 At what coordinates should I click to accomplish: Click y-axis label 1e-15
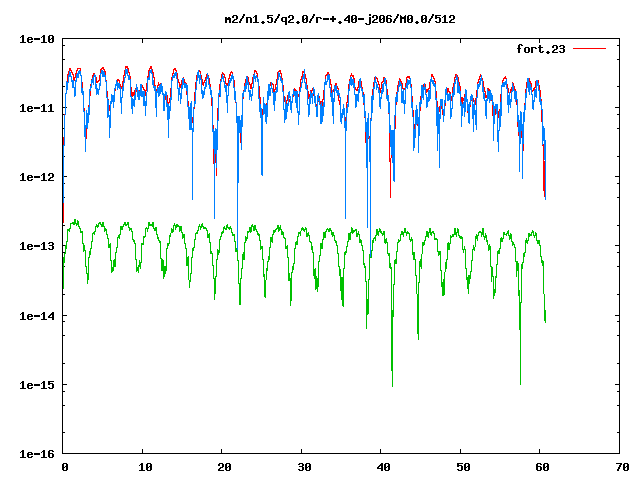tap(37, 385)
